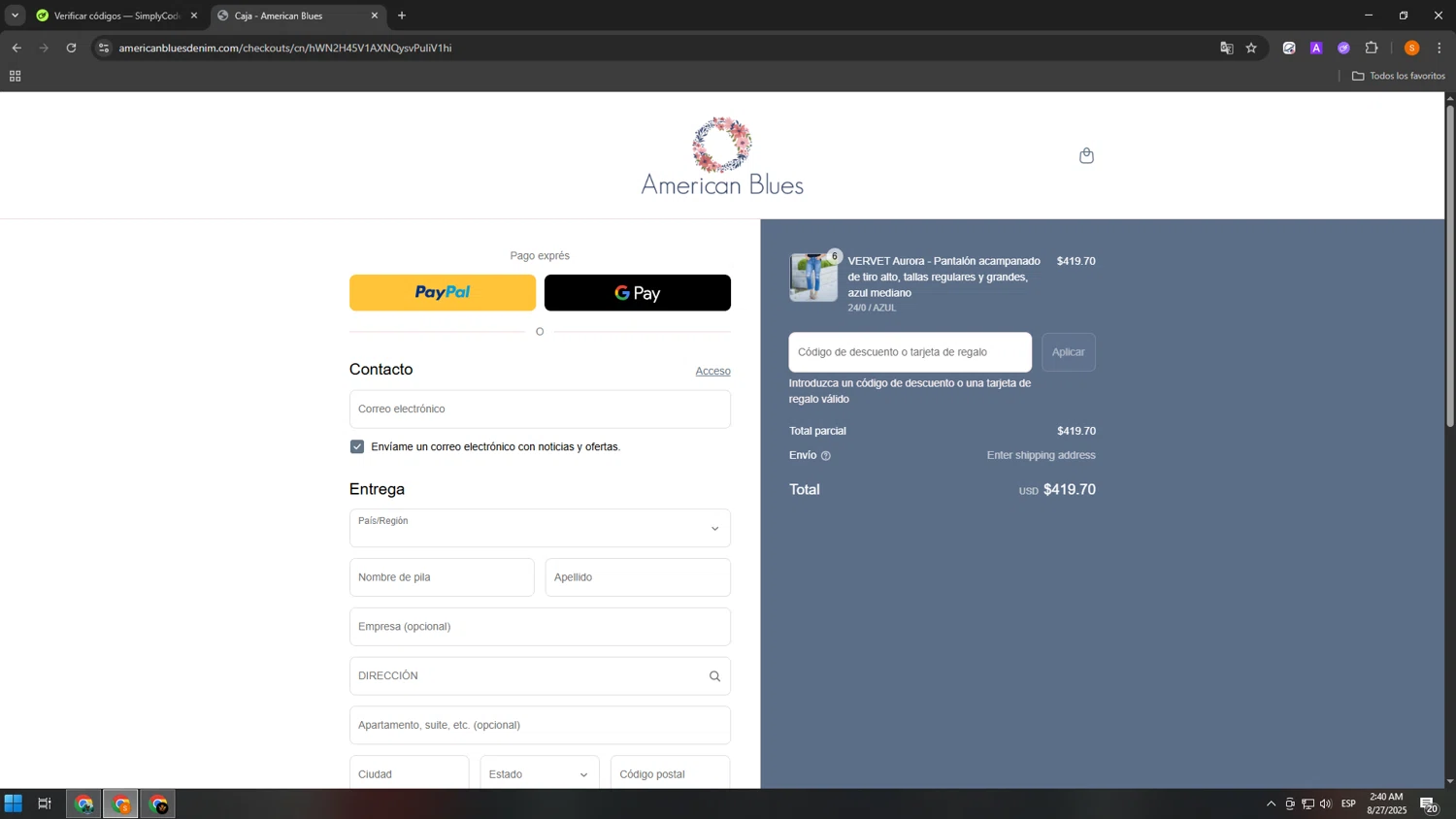The image size is (1456, 819).
Task: Reload the page with refresh icon
Action: [x=71, y=48]
